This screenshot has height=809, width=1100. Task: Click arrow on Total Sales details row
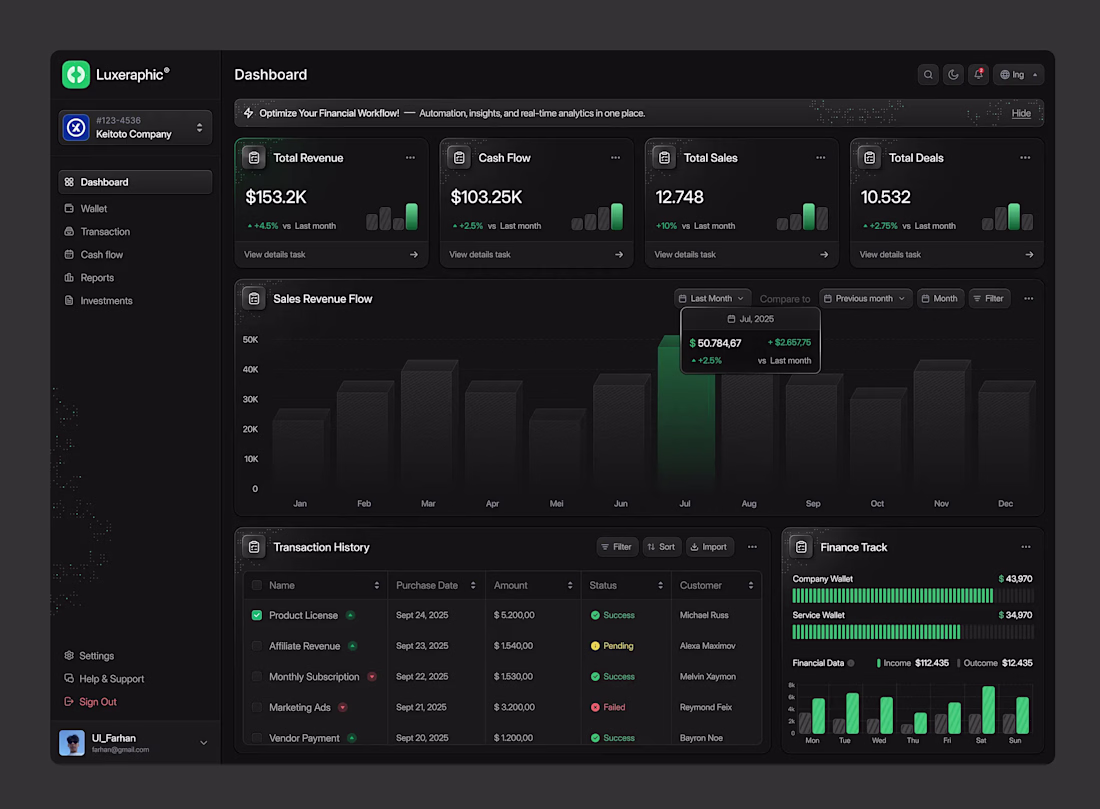(824, 255)
